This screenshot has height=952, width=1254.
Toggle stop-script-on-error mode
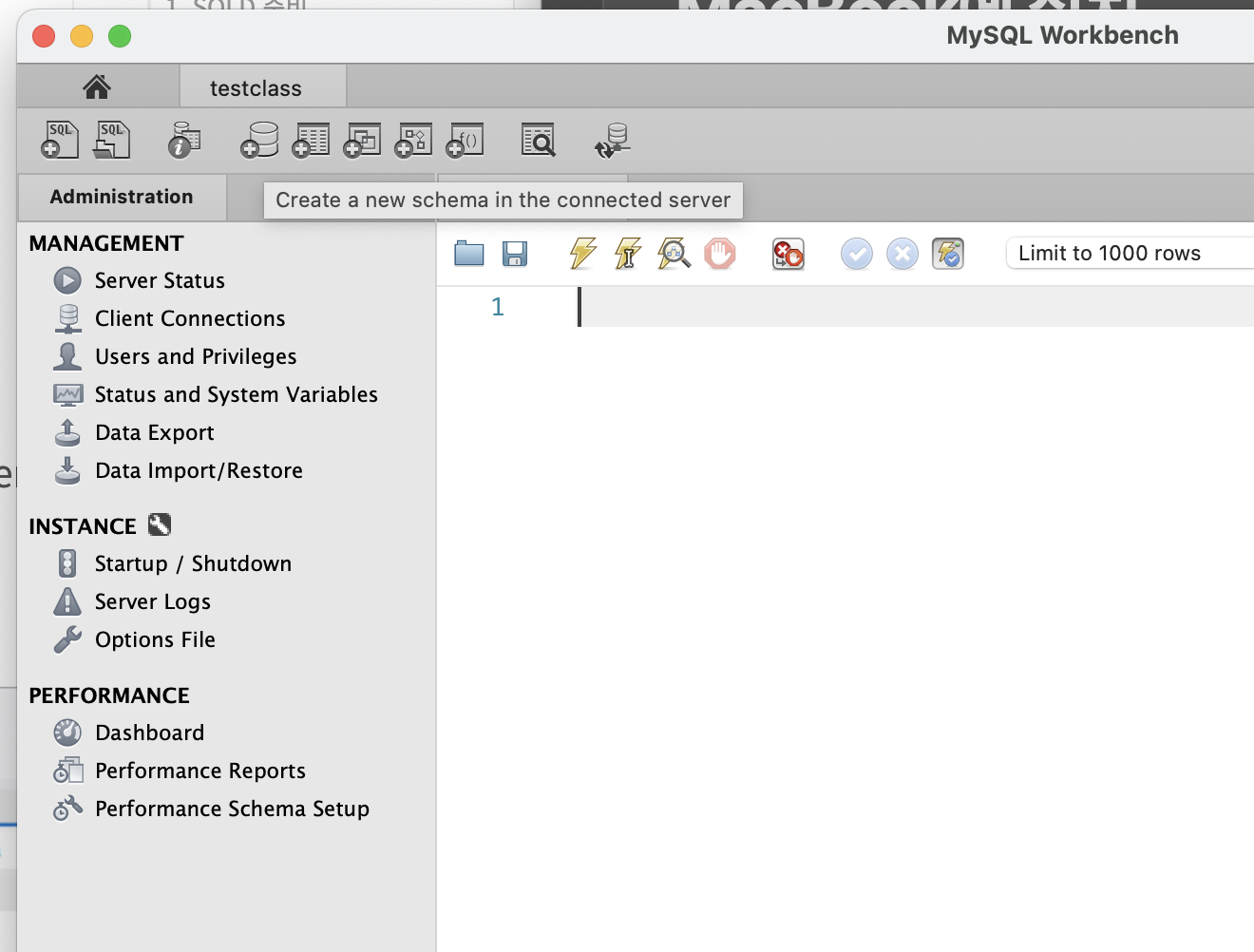point(788,253)
